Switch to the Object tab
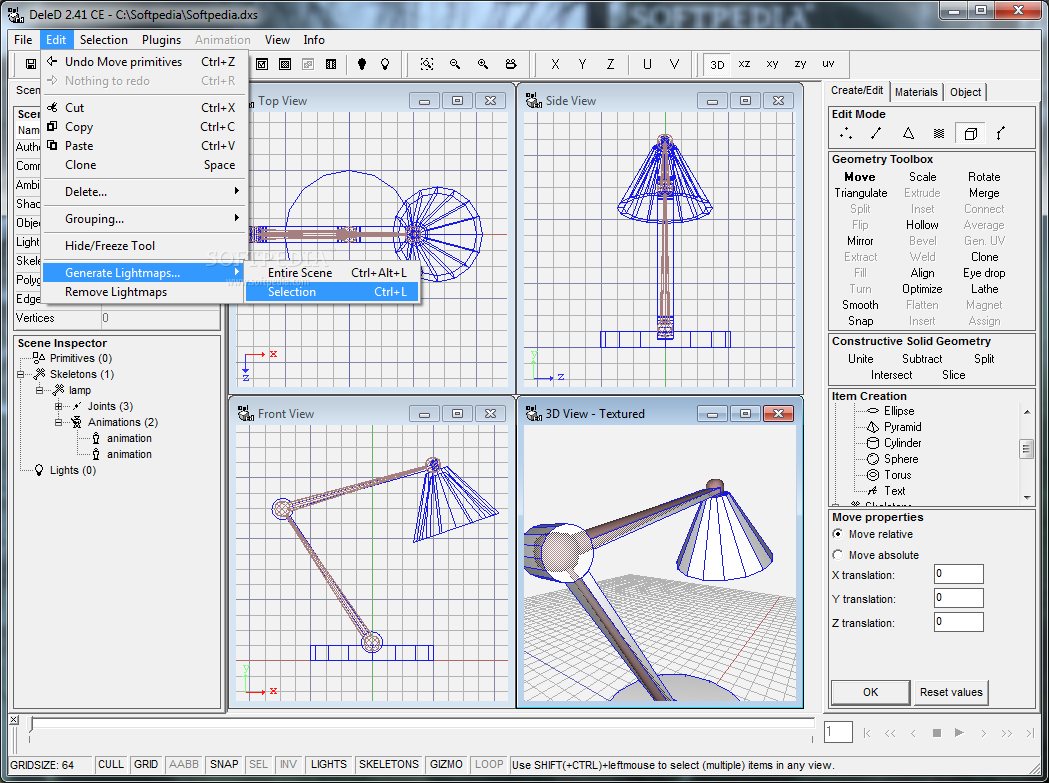Image resolution: width=1049 pixels, height=783 pixels. tap(965, 92)
